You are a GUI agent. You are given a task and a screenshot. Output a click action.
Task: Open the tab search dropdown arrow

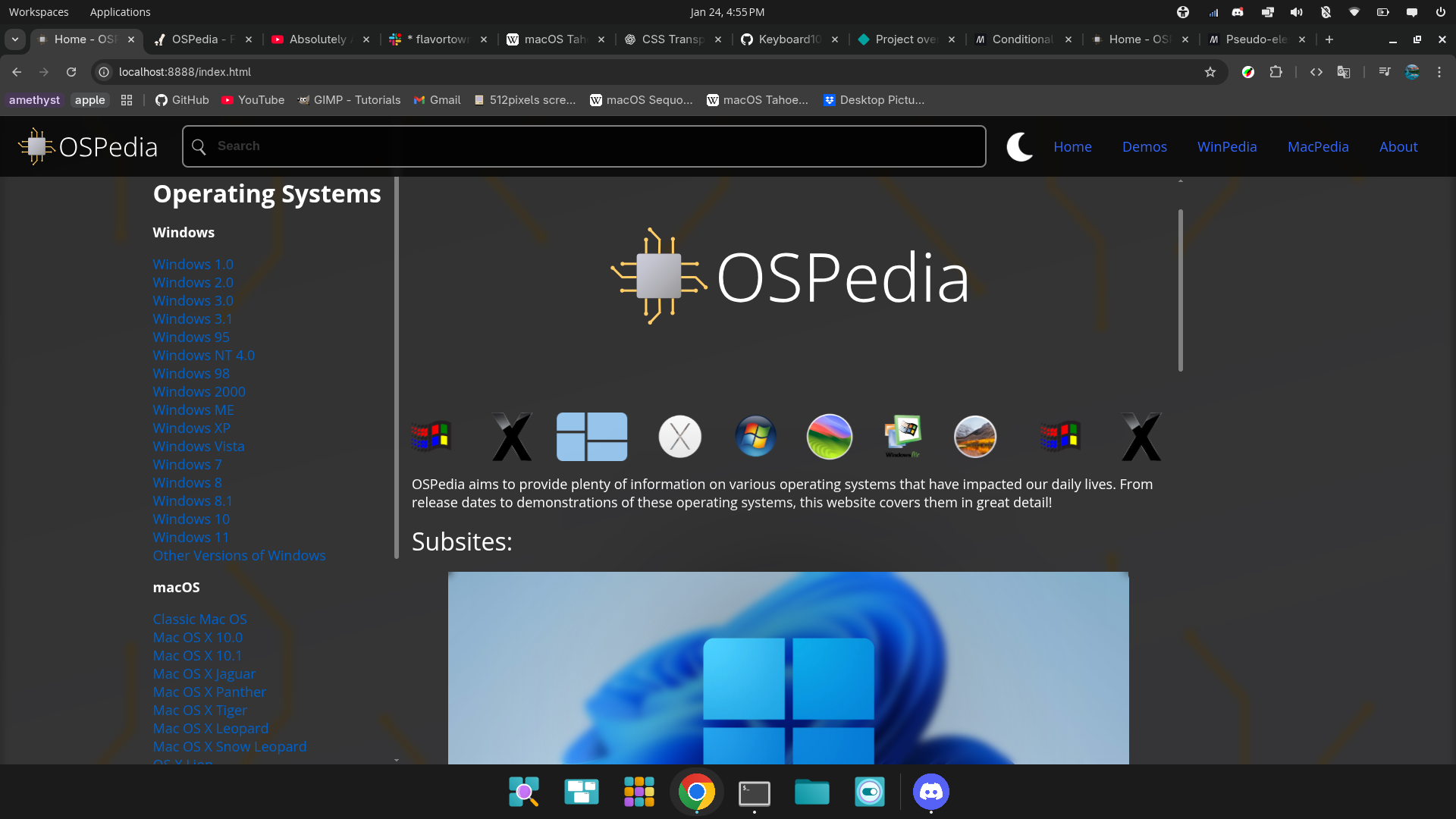(x=15, y=39)
